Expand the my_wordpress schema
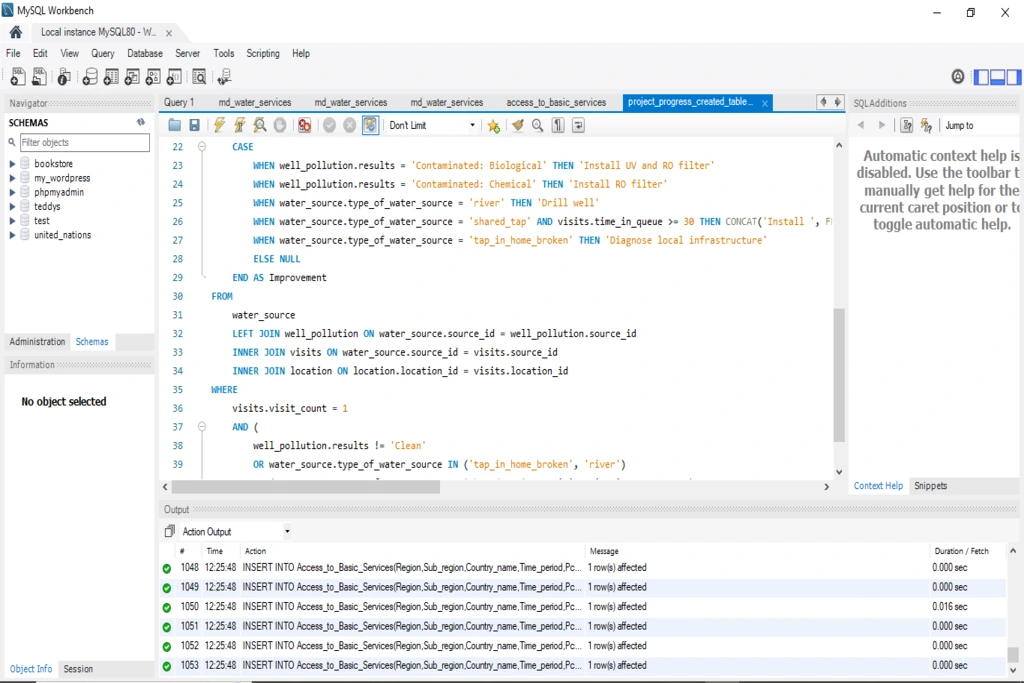The image size is (1024, 683). 12,178
